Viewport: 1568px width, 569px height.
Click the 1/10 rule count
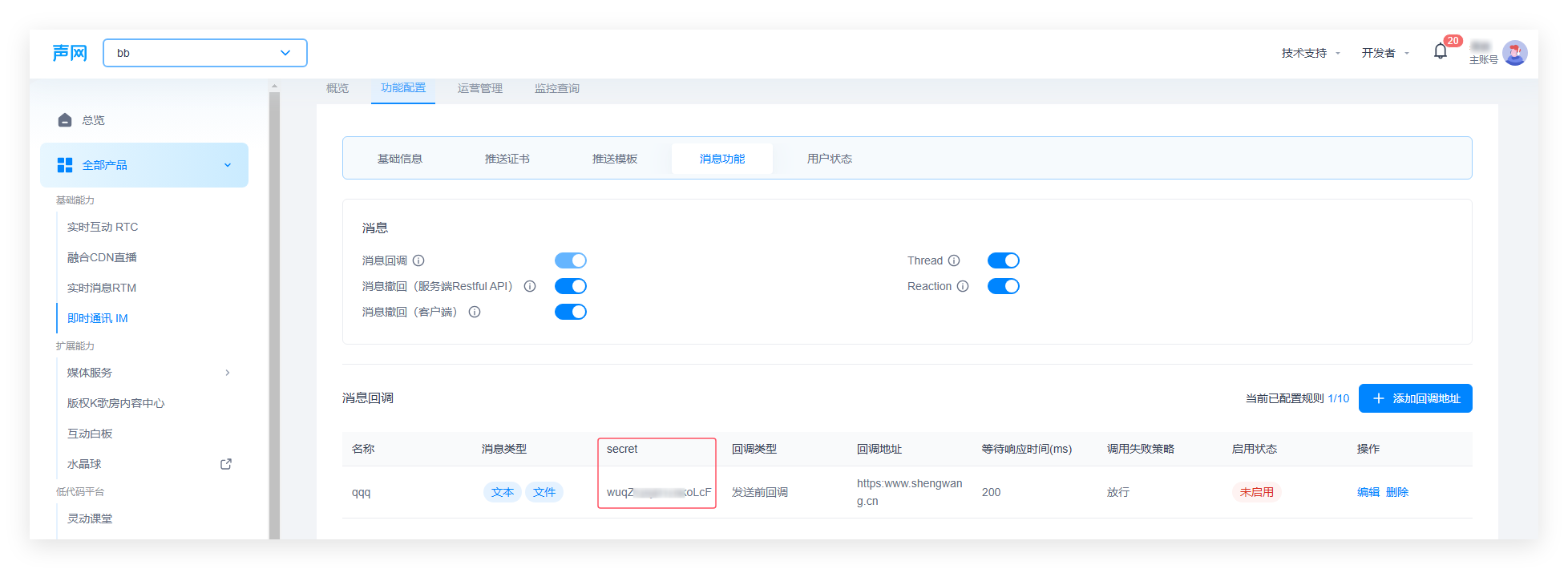(1339, 398)
